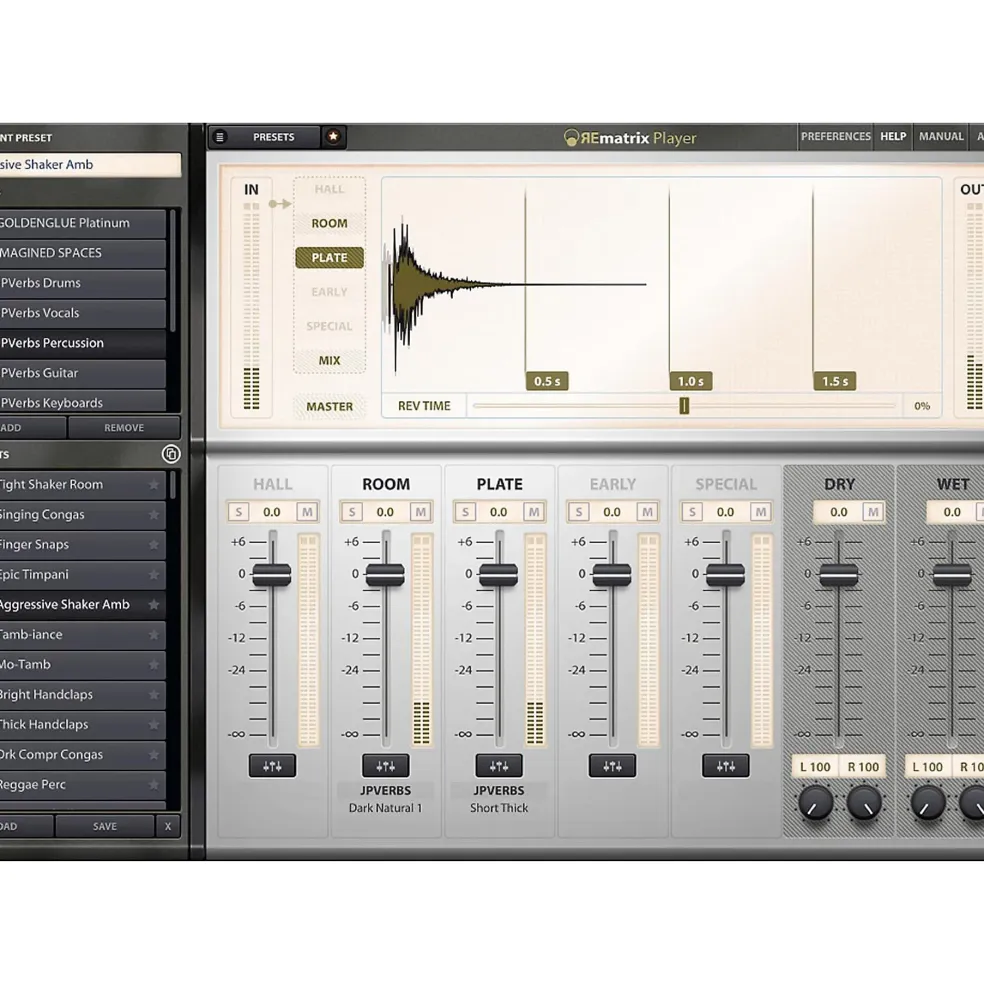This screenshot has height=985, width=984.
Task: Favorite the Mo-Tamb preset star
Action: tap(153, 665)
